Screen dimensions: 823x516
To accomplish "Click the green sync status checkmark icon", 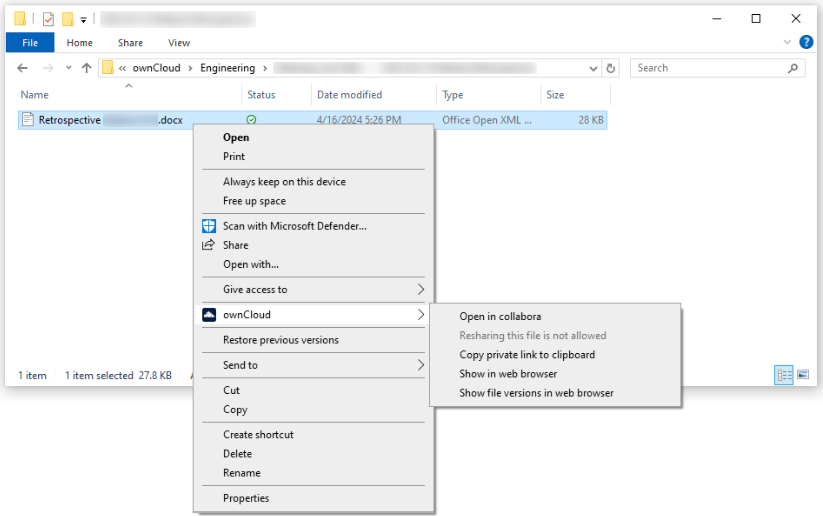I will 251,120.
